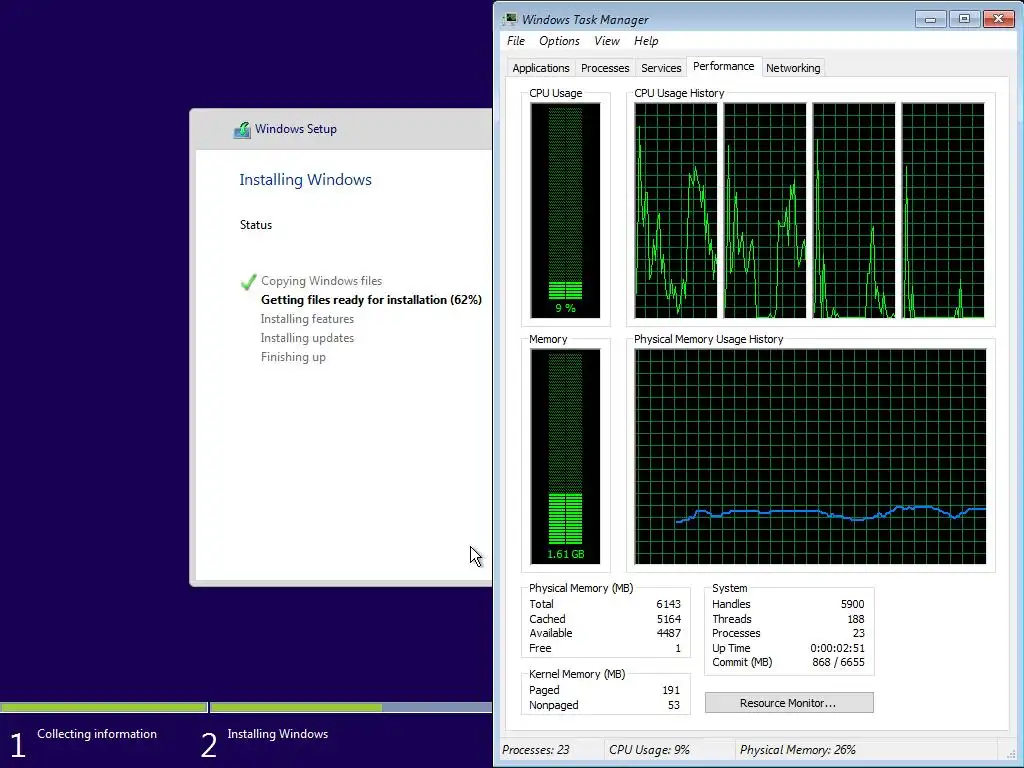Click the Physical Memory Total value 6143

pos(668,604)
